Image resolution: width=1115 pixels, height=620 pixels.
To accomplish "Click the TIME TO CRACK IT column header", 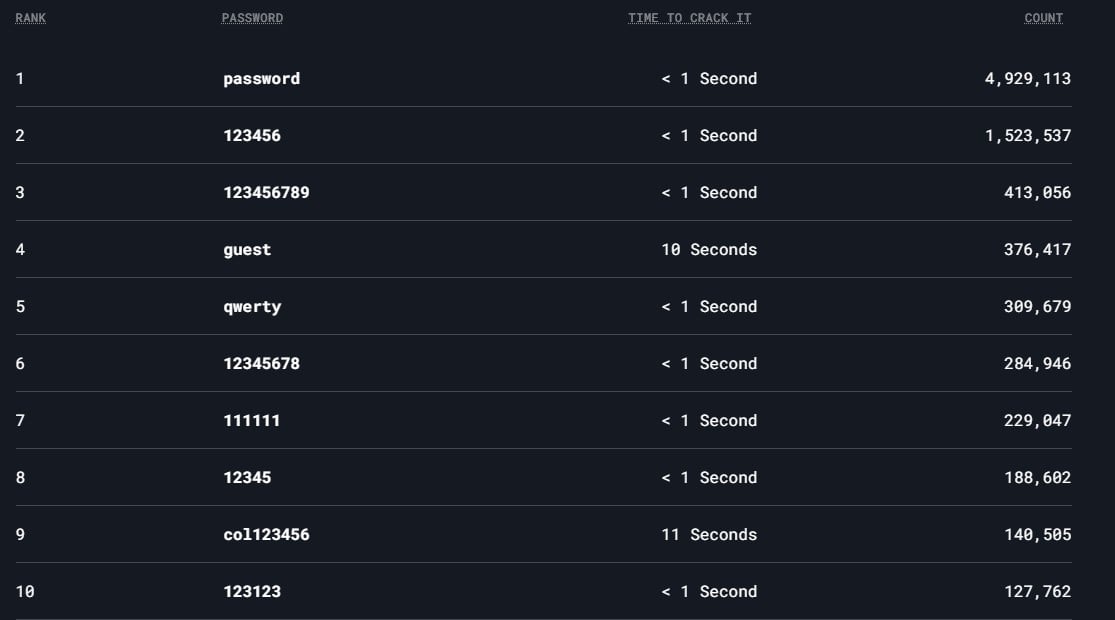I will (x=689, y=18).
